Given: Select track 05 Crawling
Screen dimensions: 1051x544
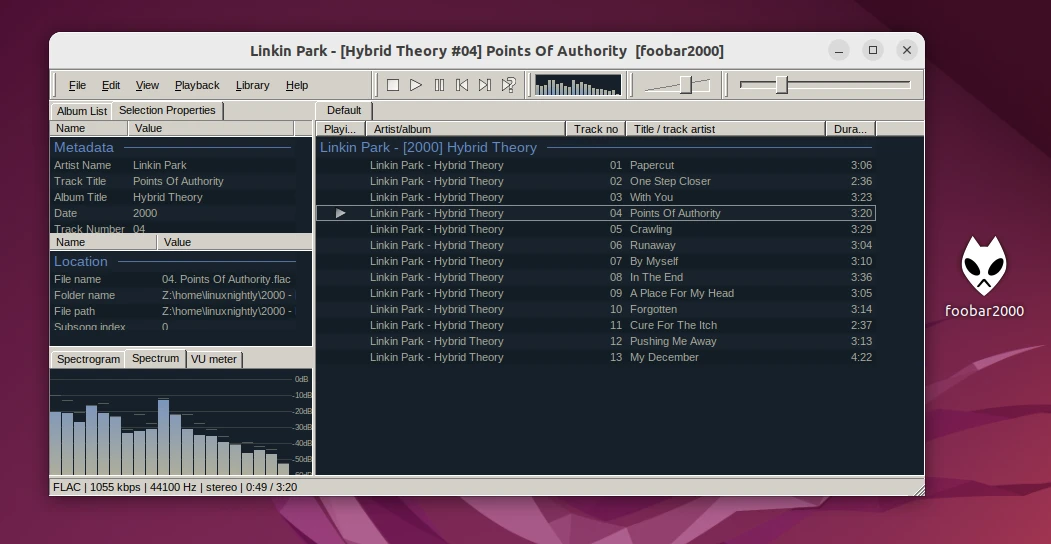Looking at the screenshot, I should tap(595, 229).
